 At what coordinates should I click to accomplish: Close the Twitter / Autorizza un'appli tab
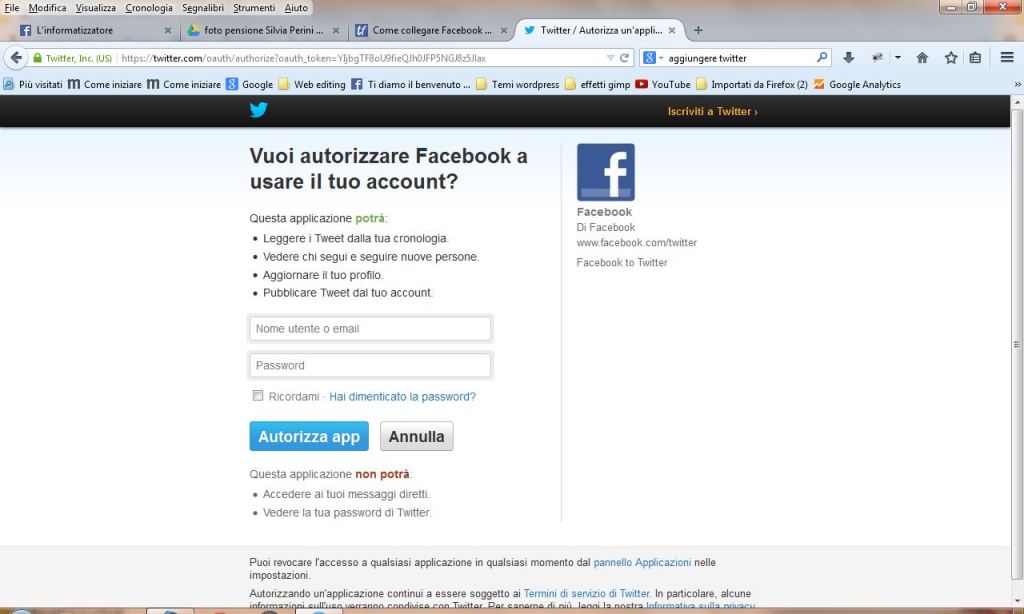pos(671,30)
